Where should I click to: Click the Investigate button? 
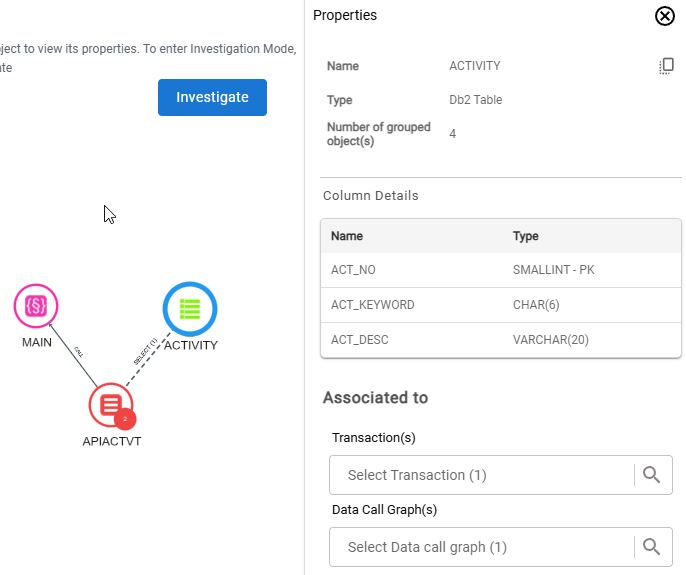(x=212, y=97)
